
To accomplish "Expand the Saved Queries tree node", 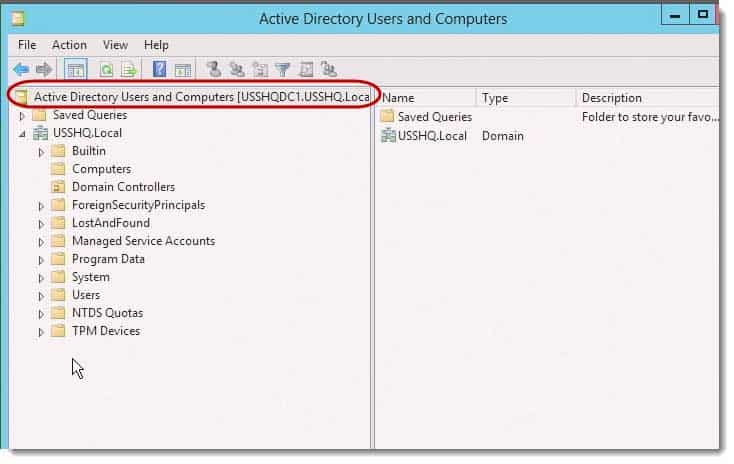I will pos(22,115).
